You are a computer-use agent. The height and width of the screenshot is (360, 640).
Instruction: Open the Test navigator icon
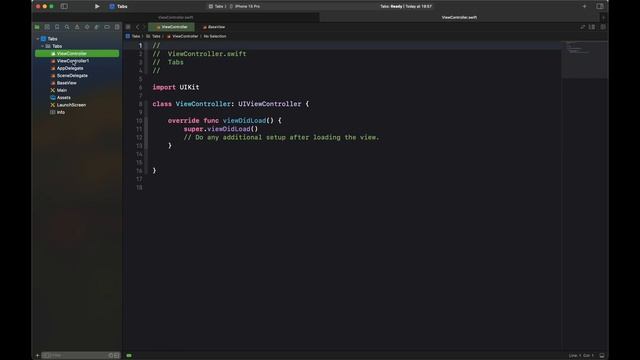coord(87,27)
